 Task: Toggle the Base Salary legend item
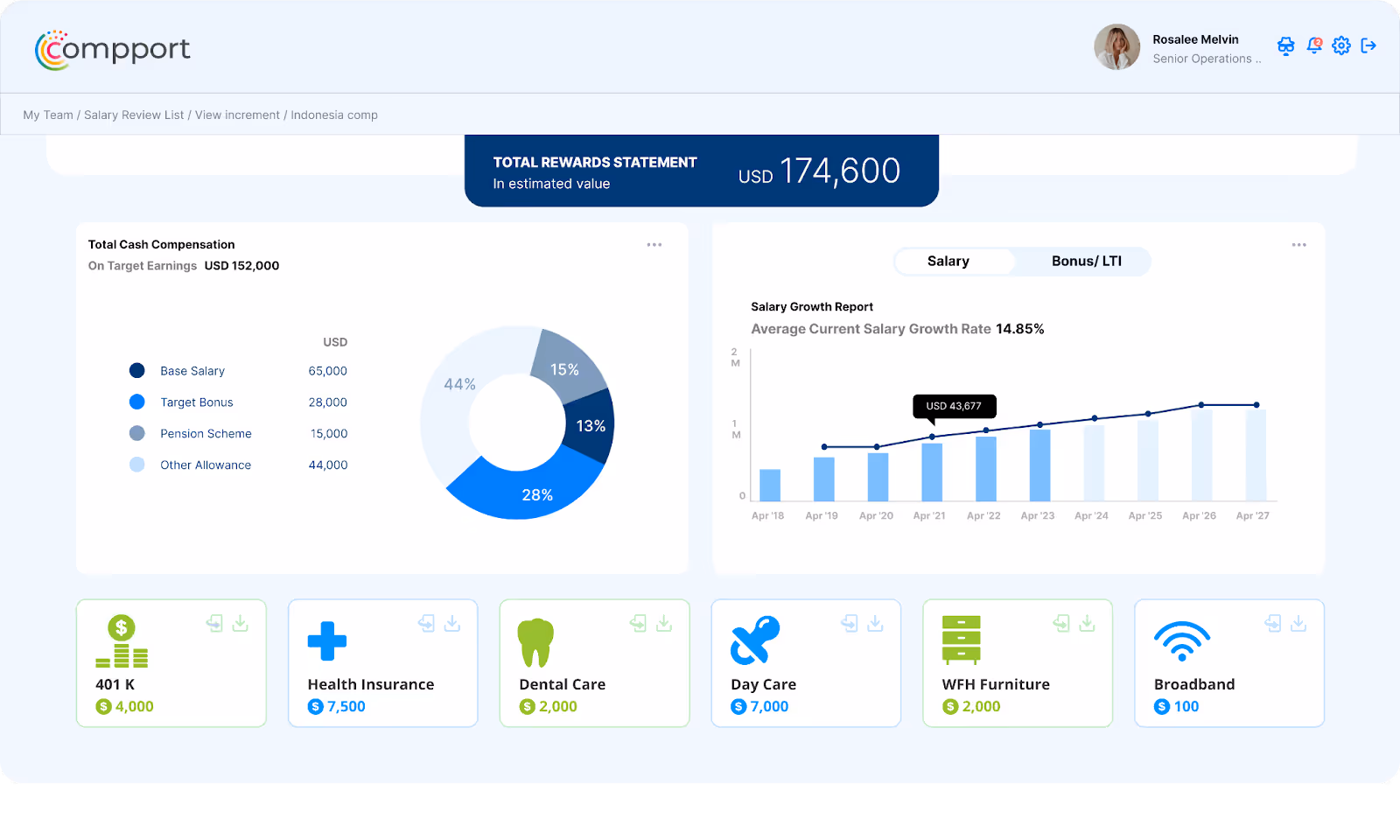[192, 370]
